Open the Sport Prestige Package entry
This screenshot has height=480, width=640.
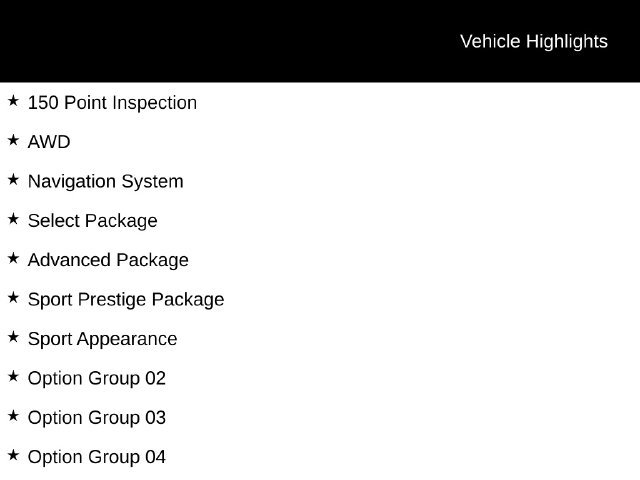[x=126, y=300]
